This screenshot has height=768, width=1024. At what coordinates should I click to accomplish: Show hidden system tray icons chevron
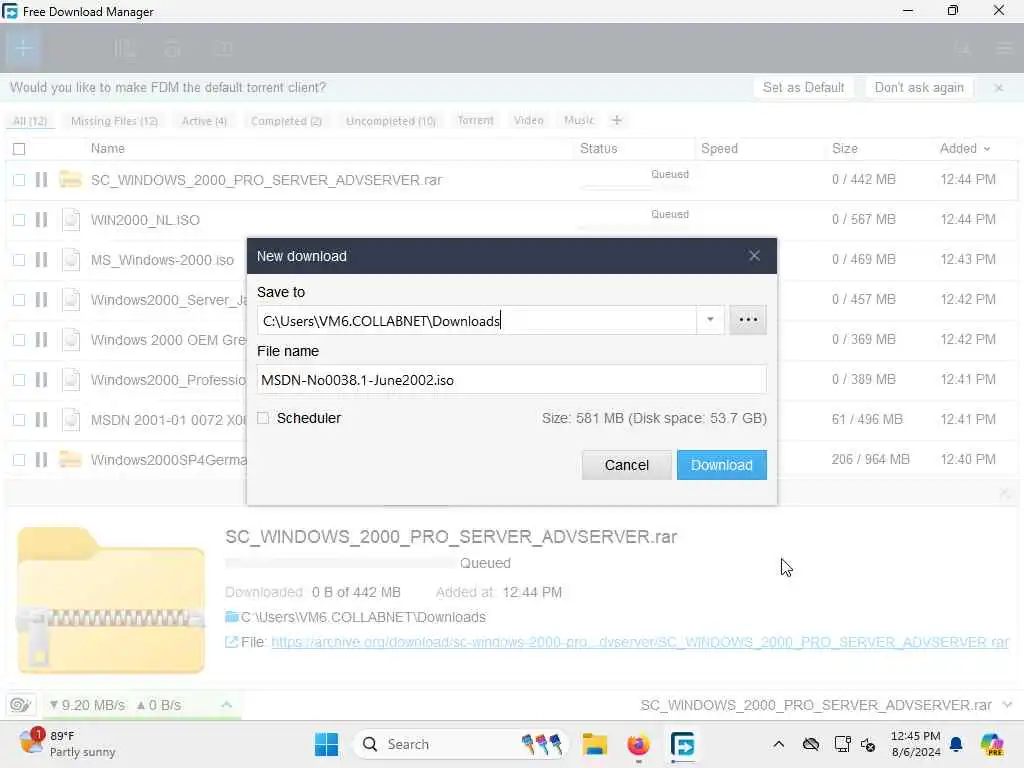tap(778, 744)
